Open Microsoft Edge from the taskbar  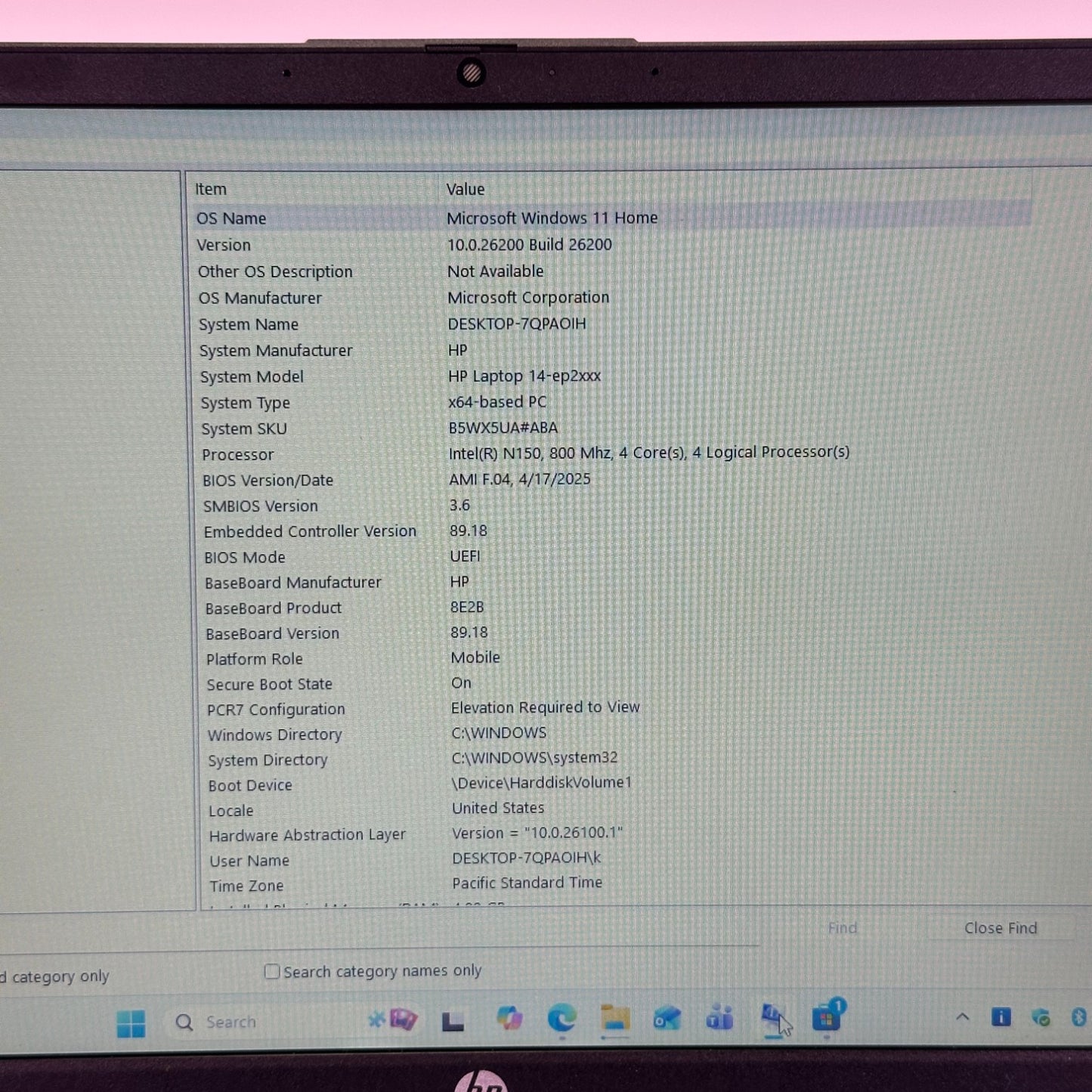(561, 1019)
